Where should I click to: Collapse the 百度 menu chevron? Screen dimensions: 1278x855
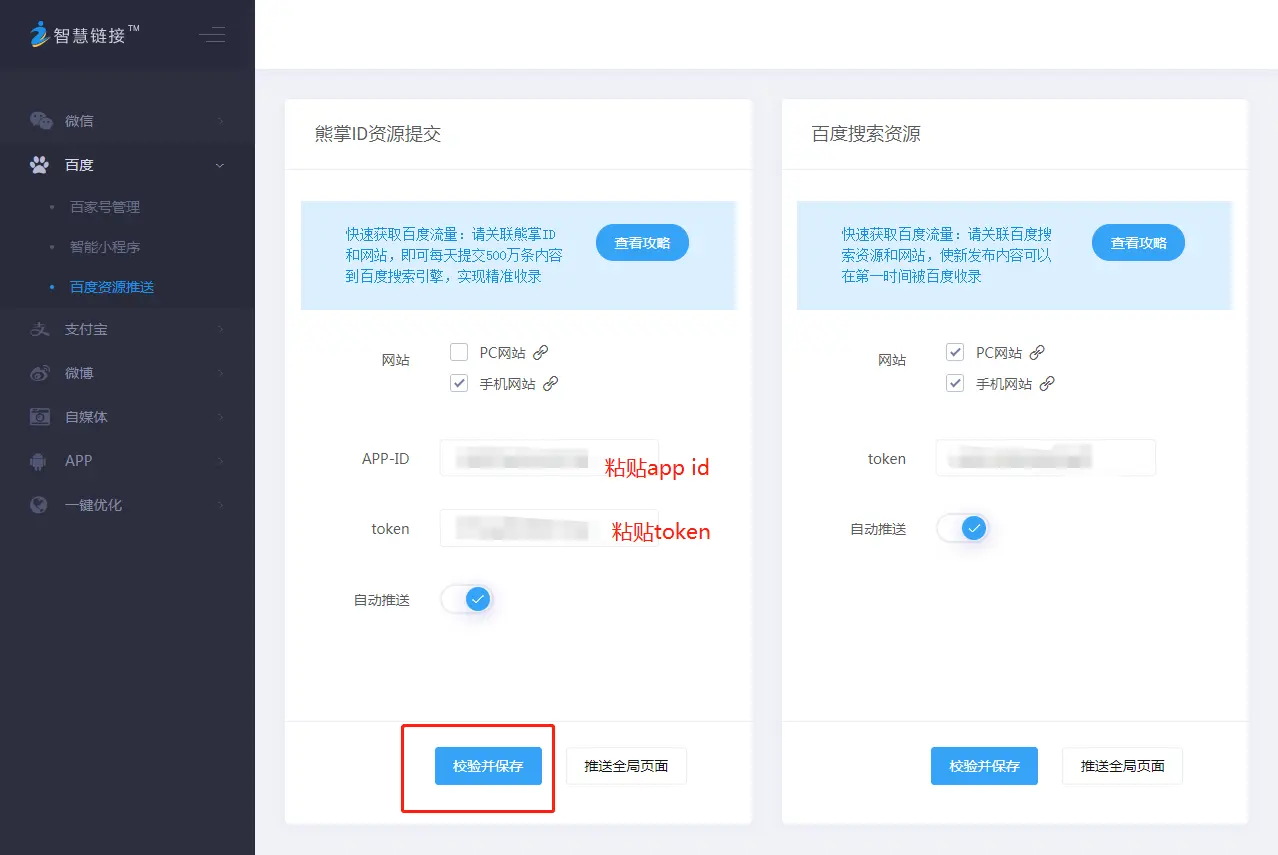tap(220, 165)
